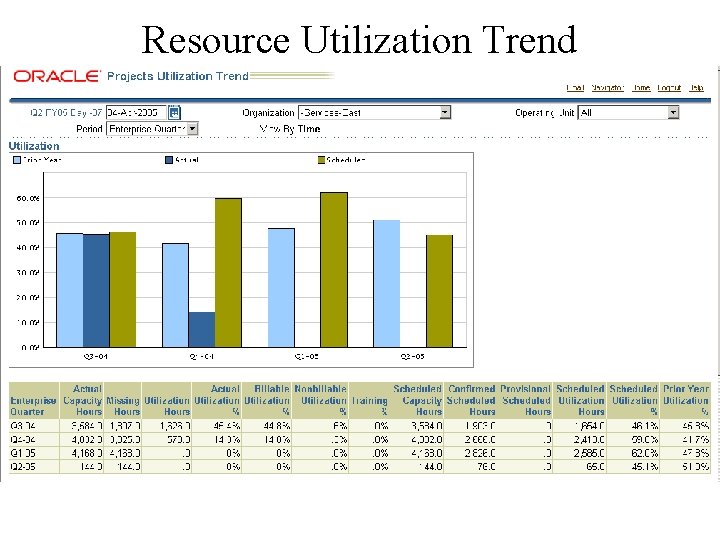Viewport: 720px width, 540px height.
Task: Click the Actual legend swatch
Action: [169, 160]
